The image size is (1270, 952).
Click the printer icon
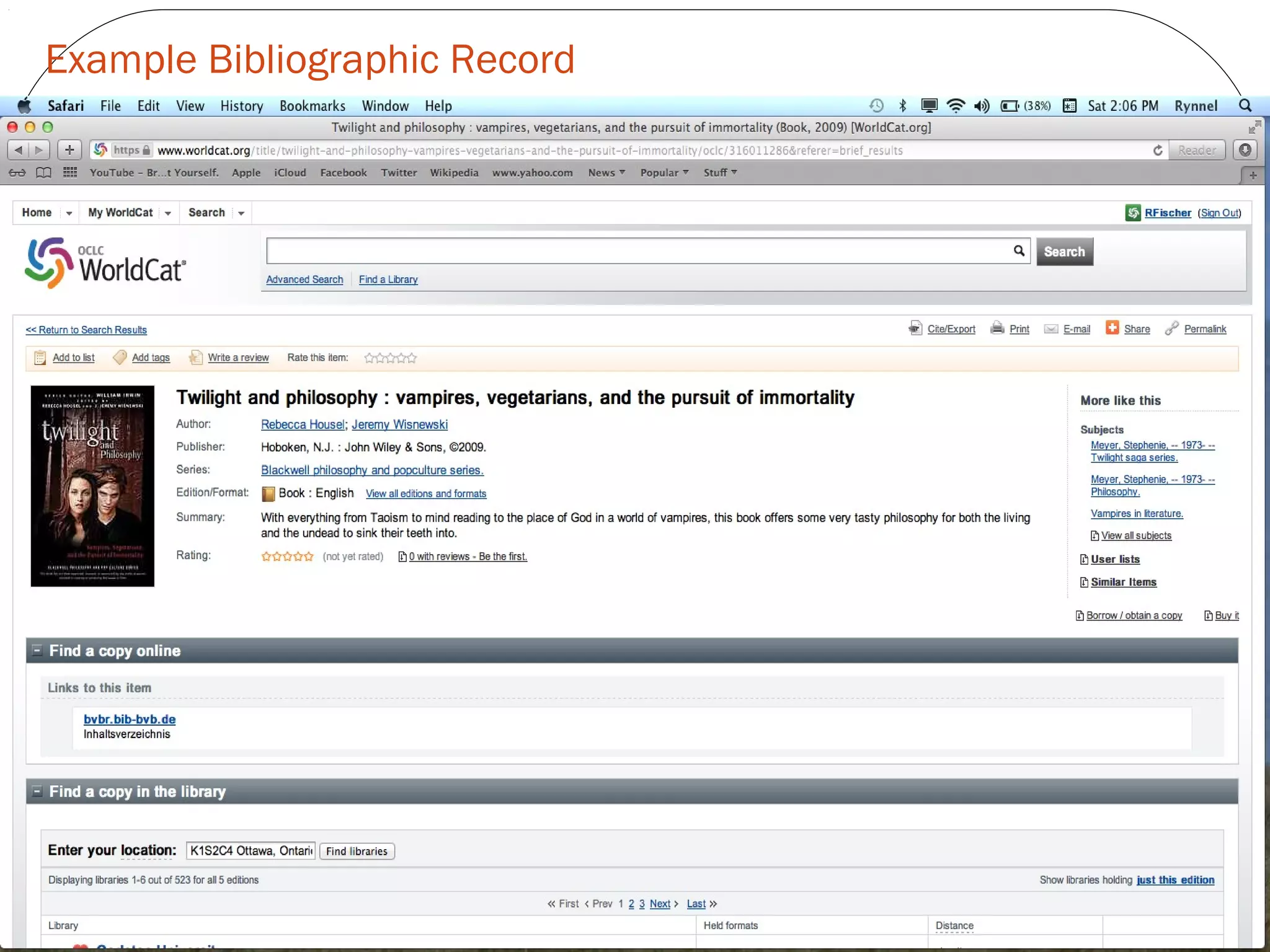click(x=997, y=328)
